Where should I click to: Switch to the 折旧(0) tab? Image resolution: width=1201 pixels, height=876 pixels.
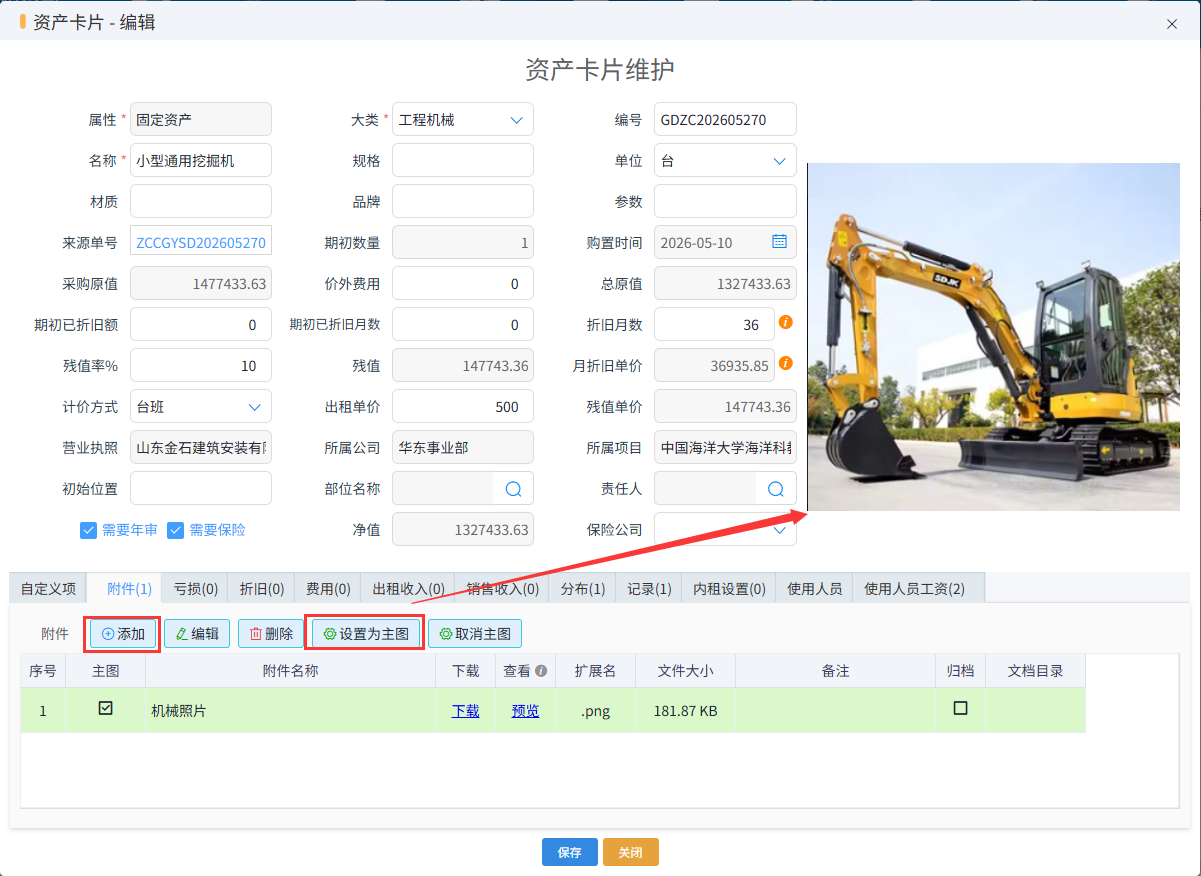[x=261, y=589]
